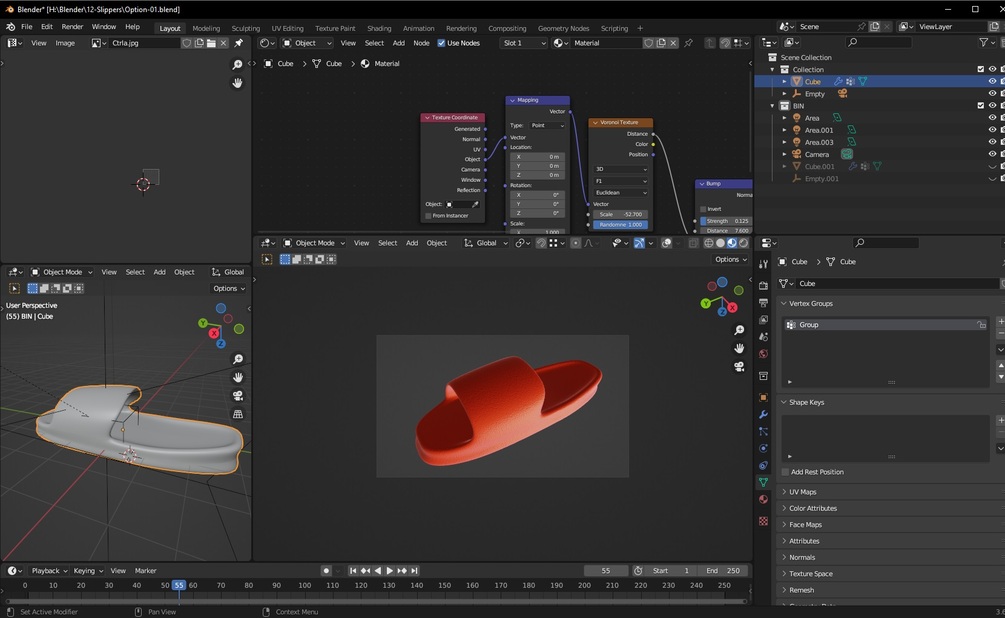
Task: Open the World properties tab
Action: [x=763, y=354]
